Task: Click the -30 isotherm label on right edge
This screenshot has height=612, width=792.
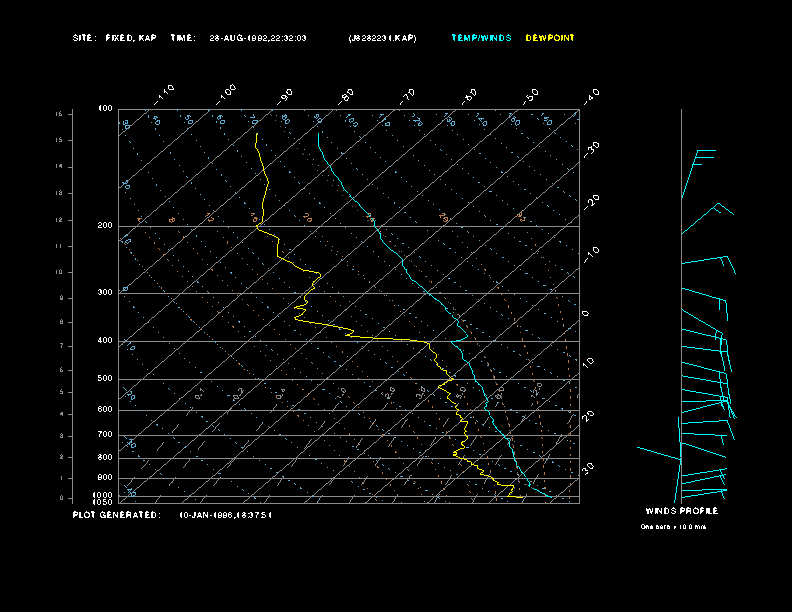Action: click(591, 149)
